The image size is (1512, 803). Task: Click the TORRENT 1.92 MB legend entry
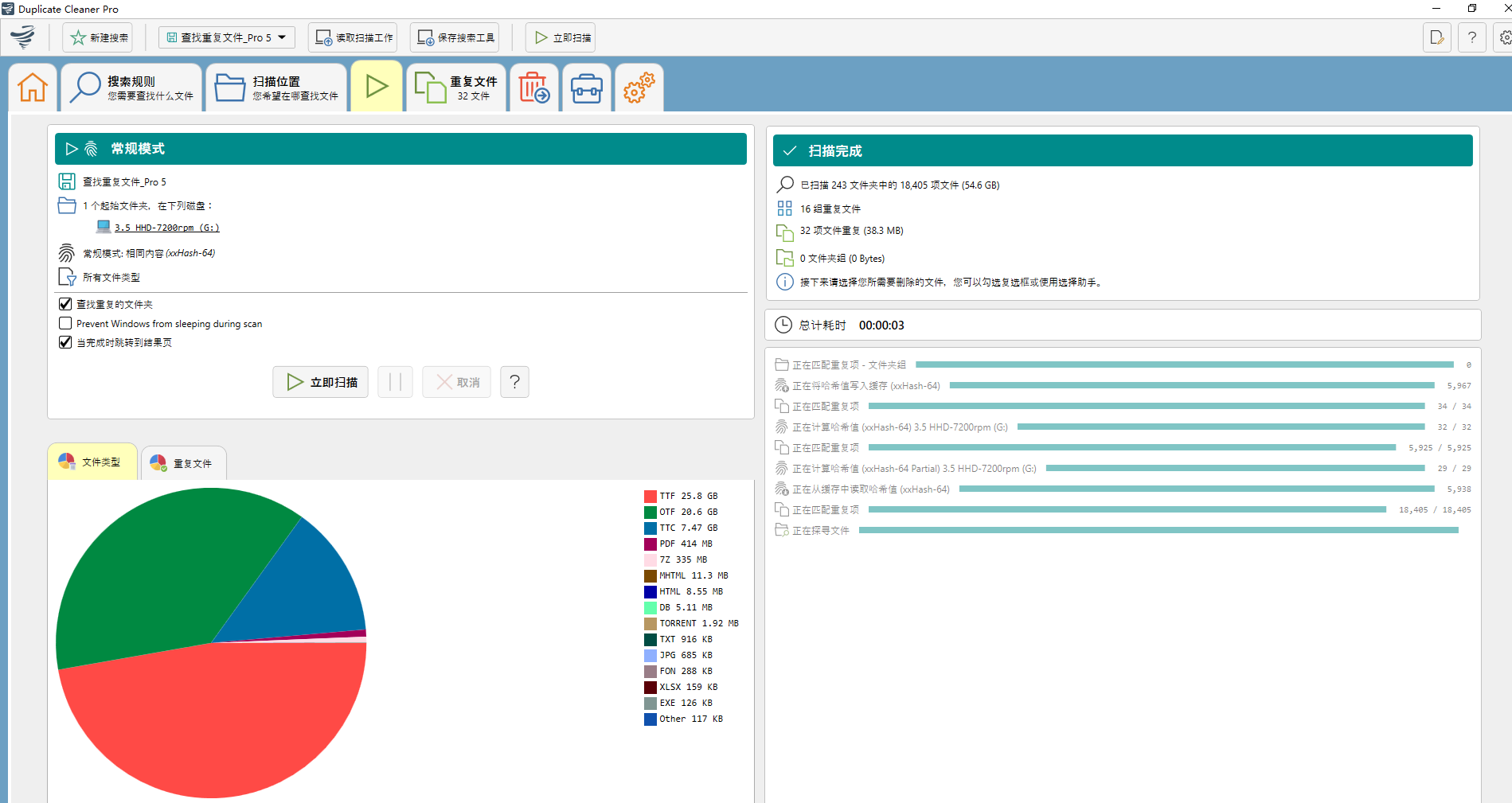click(x=692, y=623)
